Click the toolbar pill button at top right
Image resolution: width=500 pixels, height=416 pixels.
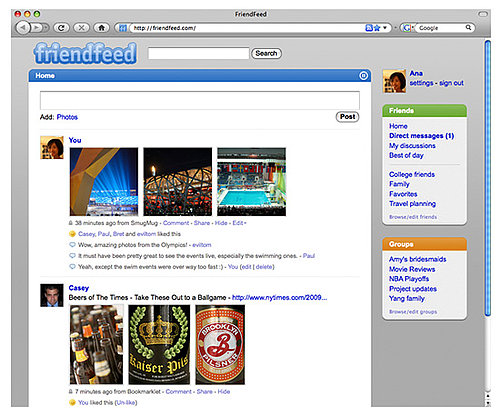click(x=482, y=14)
